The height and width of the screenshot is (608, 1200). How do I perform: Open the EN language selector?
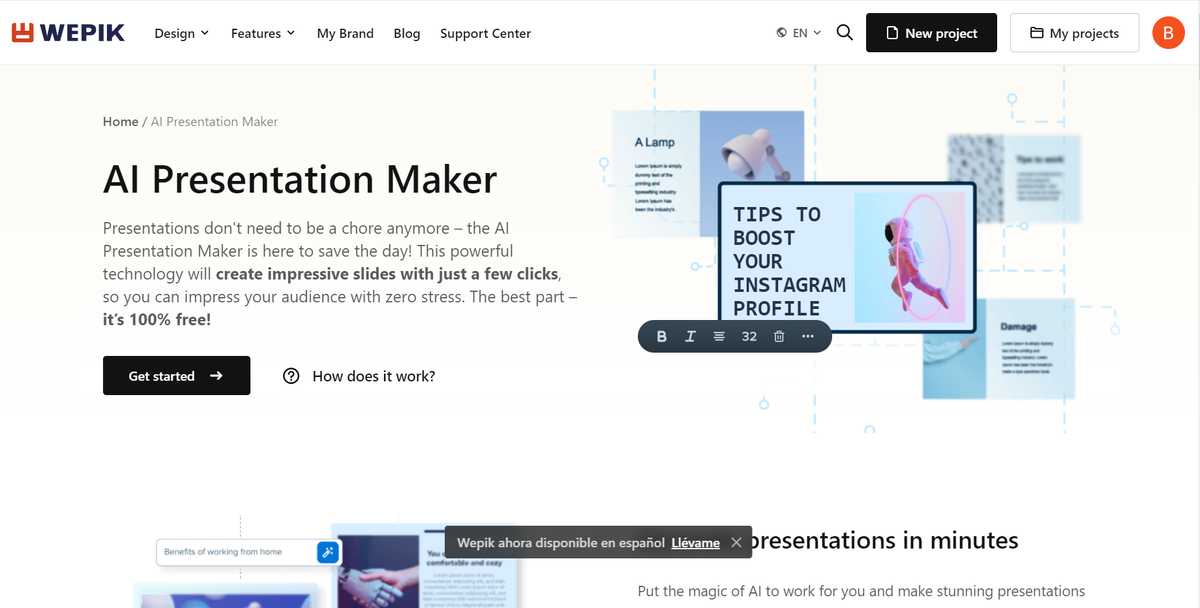coord(799,33)
